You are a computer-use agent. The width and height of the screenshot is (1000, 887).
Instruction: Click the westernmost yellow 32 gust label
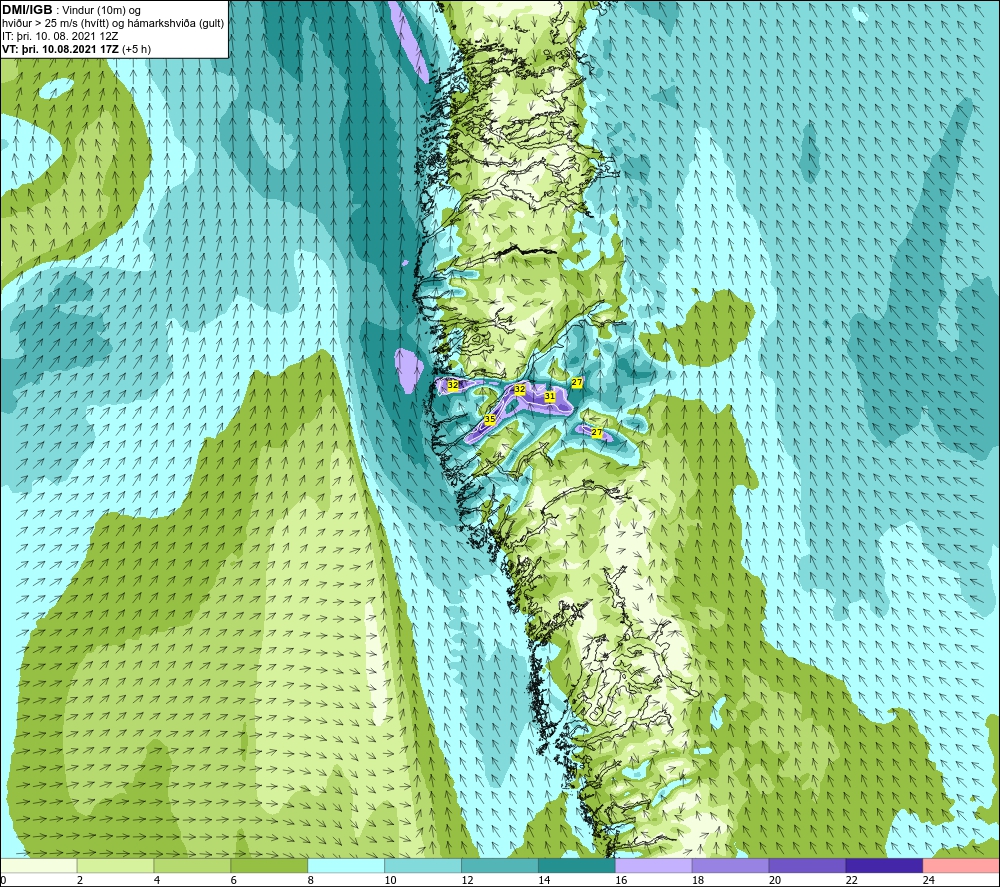[x=453, y=385]
